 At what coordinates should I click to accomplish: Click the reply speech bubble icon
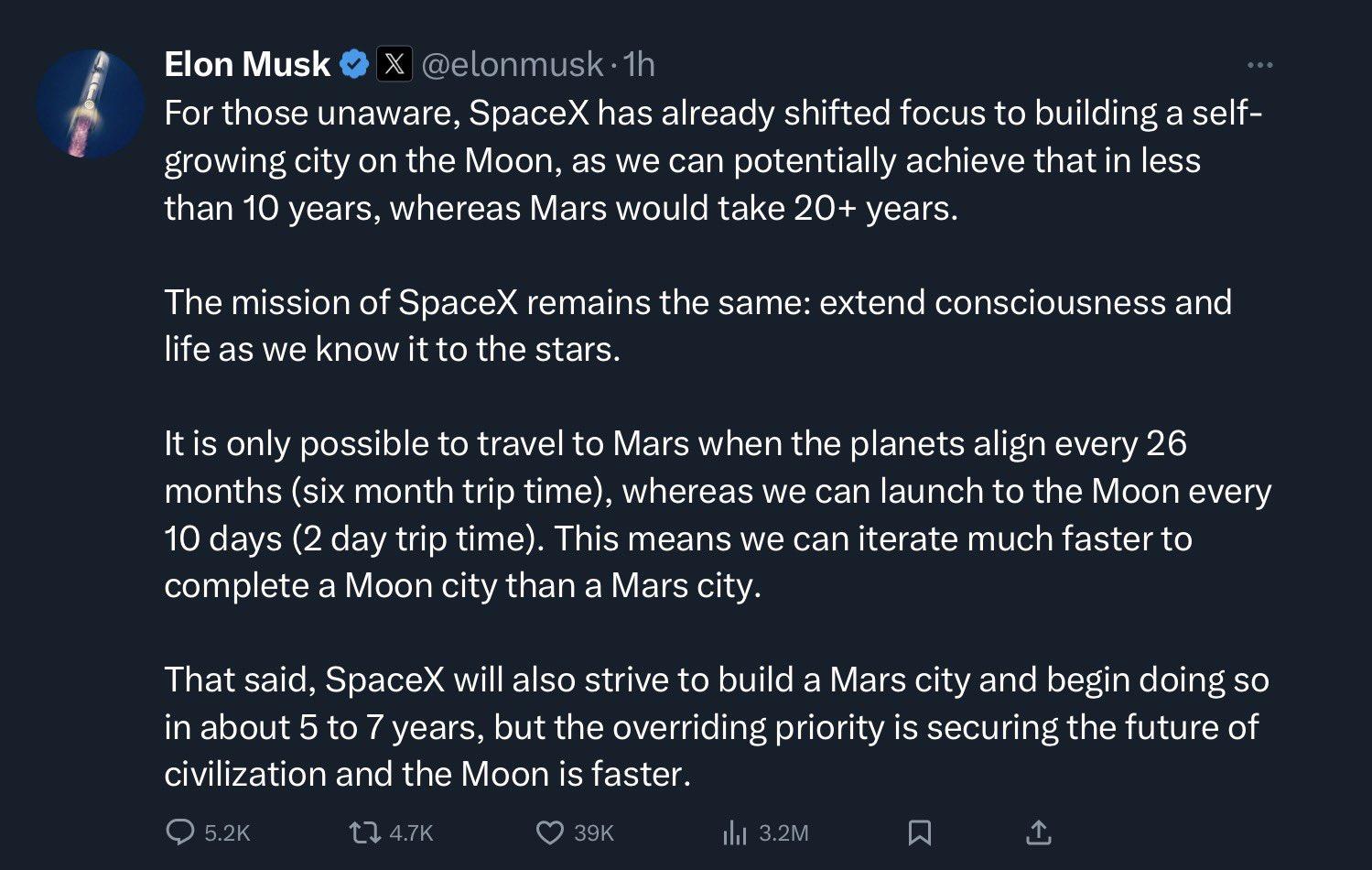[x=179, y=832]
